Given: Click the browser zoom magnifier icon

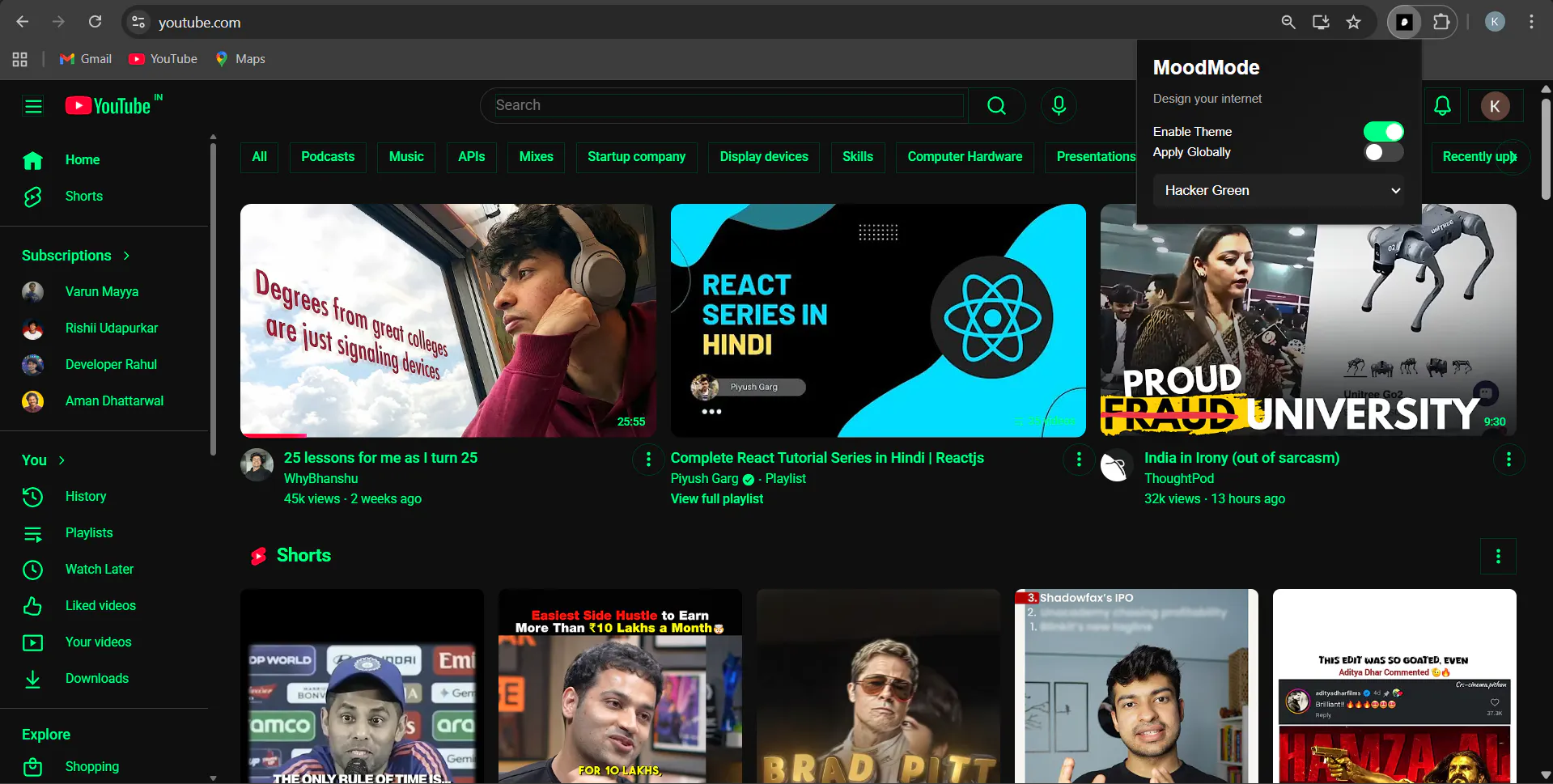Looking at the screenshot, I should (1288, 22).
